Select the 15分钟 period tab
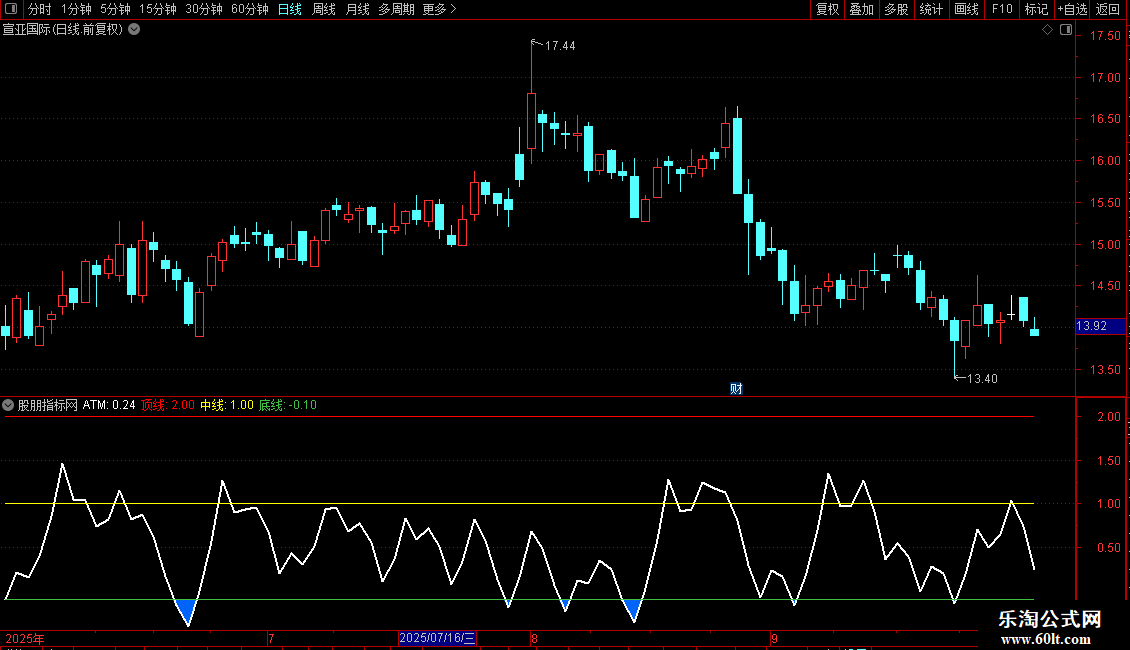1130x650 pixels. pos(157,9)
